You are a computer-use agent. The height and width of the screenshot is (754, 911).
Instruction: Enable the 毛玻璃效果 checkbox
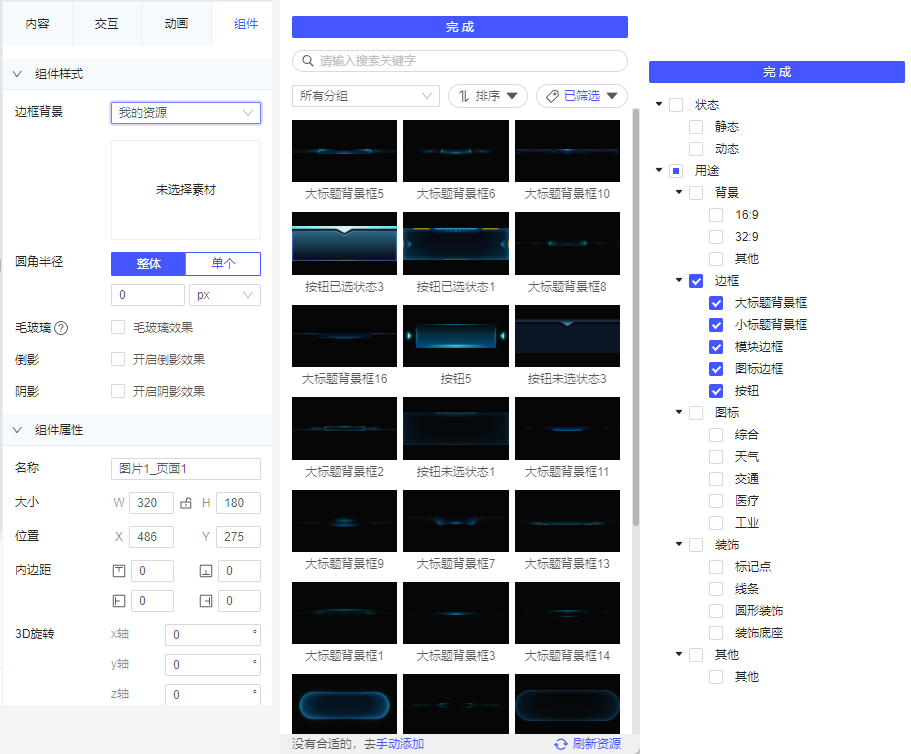118,327
